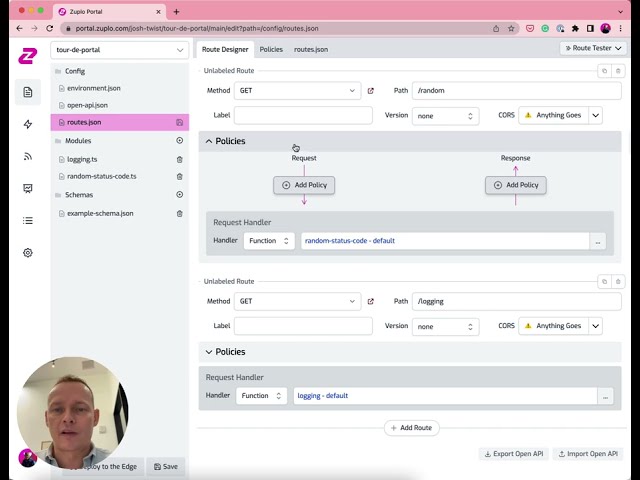Screen dimensions: 640x480
Task: Open a new browser tab
Action: [176, 12]
